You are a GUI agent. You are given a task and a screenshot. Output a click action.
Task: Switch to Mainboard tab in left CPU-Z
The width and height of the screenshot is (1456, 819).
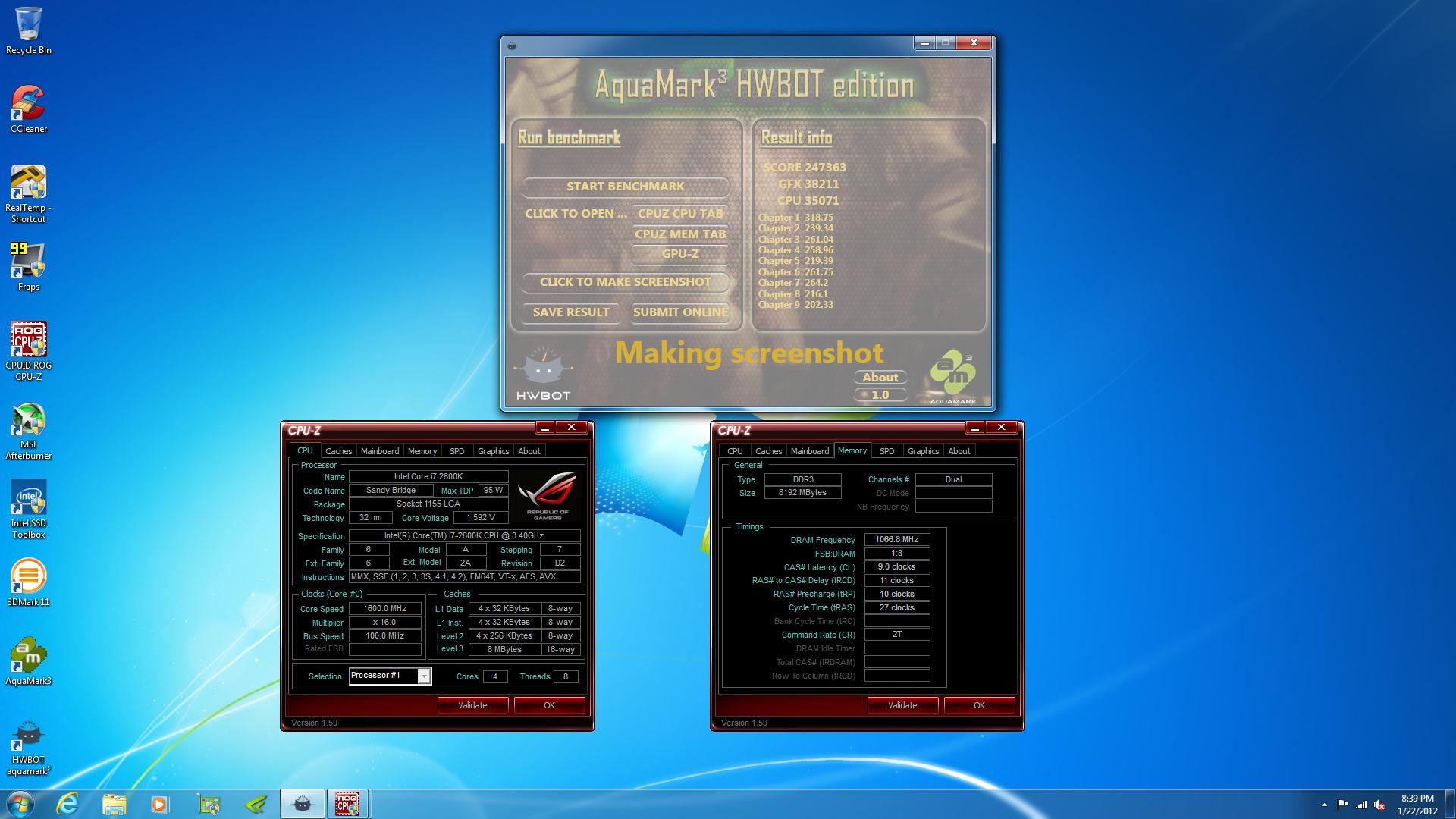click(380, 451)
